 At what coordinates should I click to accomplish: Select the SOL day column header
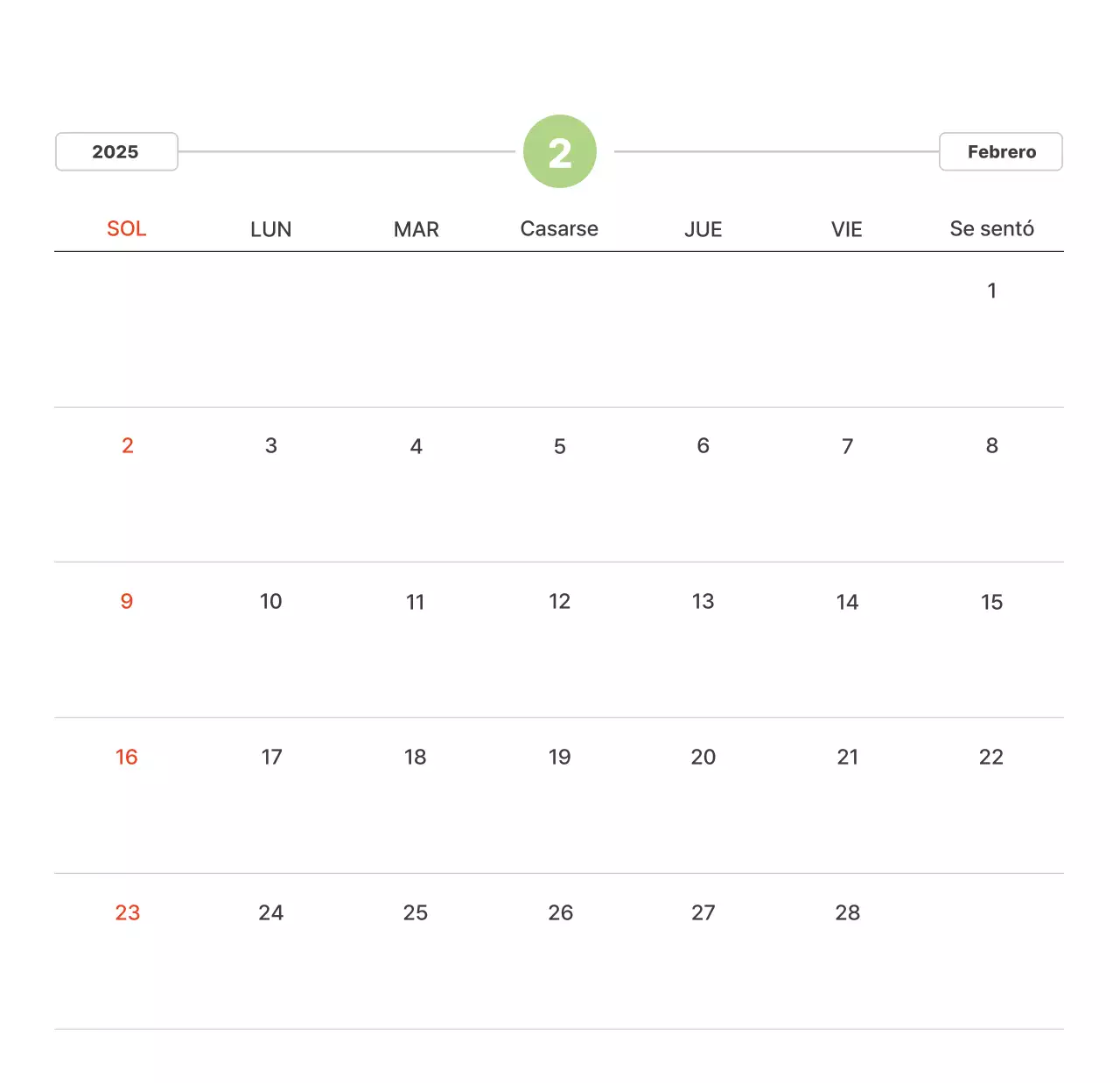[x=127, y=229]
